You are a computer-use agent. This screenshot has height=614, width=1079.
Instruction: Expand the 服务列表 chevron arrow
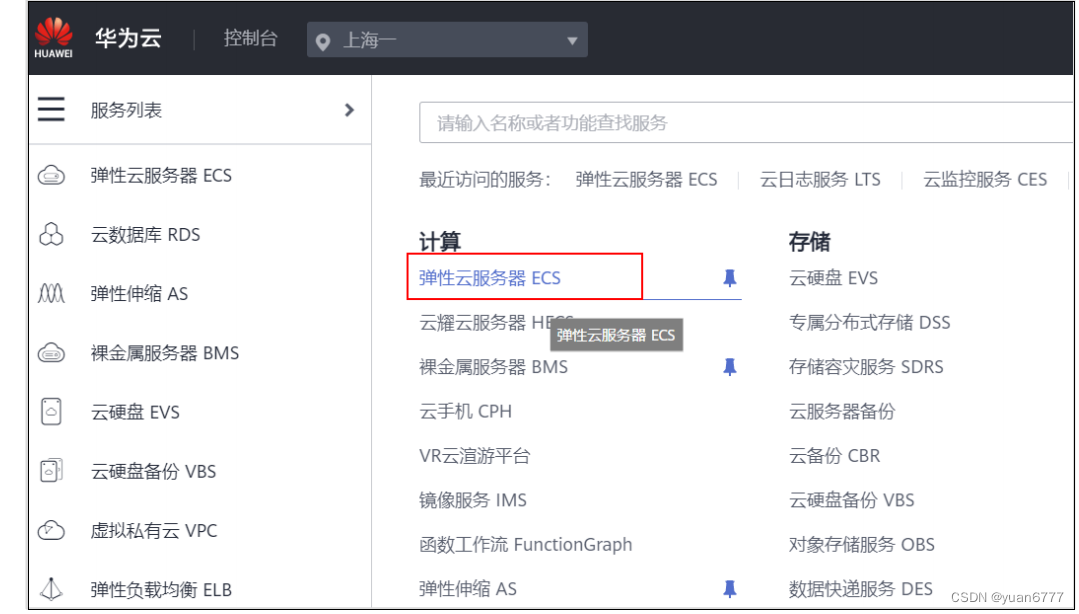click(349, 110)
